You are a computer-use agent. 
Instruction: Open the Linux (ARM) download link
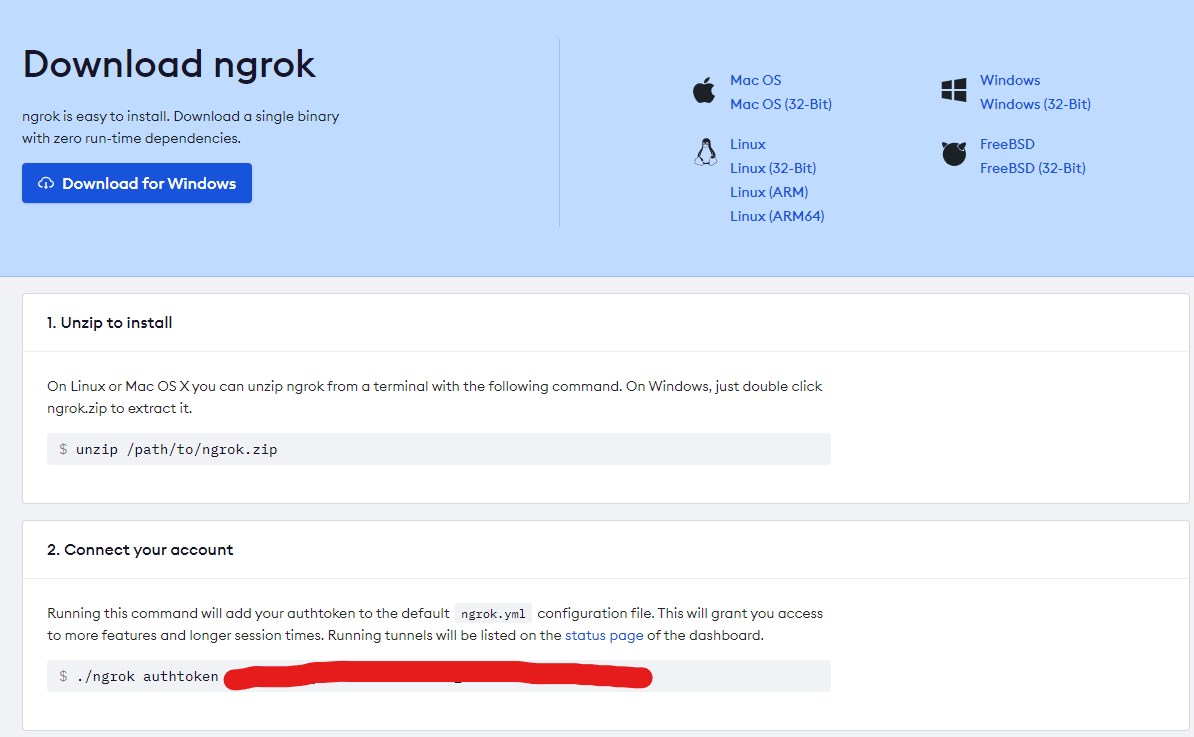769,192
